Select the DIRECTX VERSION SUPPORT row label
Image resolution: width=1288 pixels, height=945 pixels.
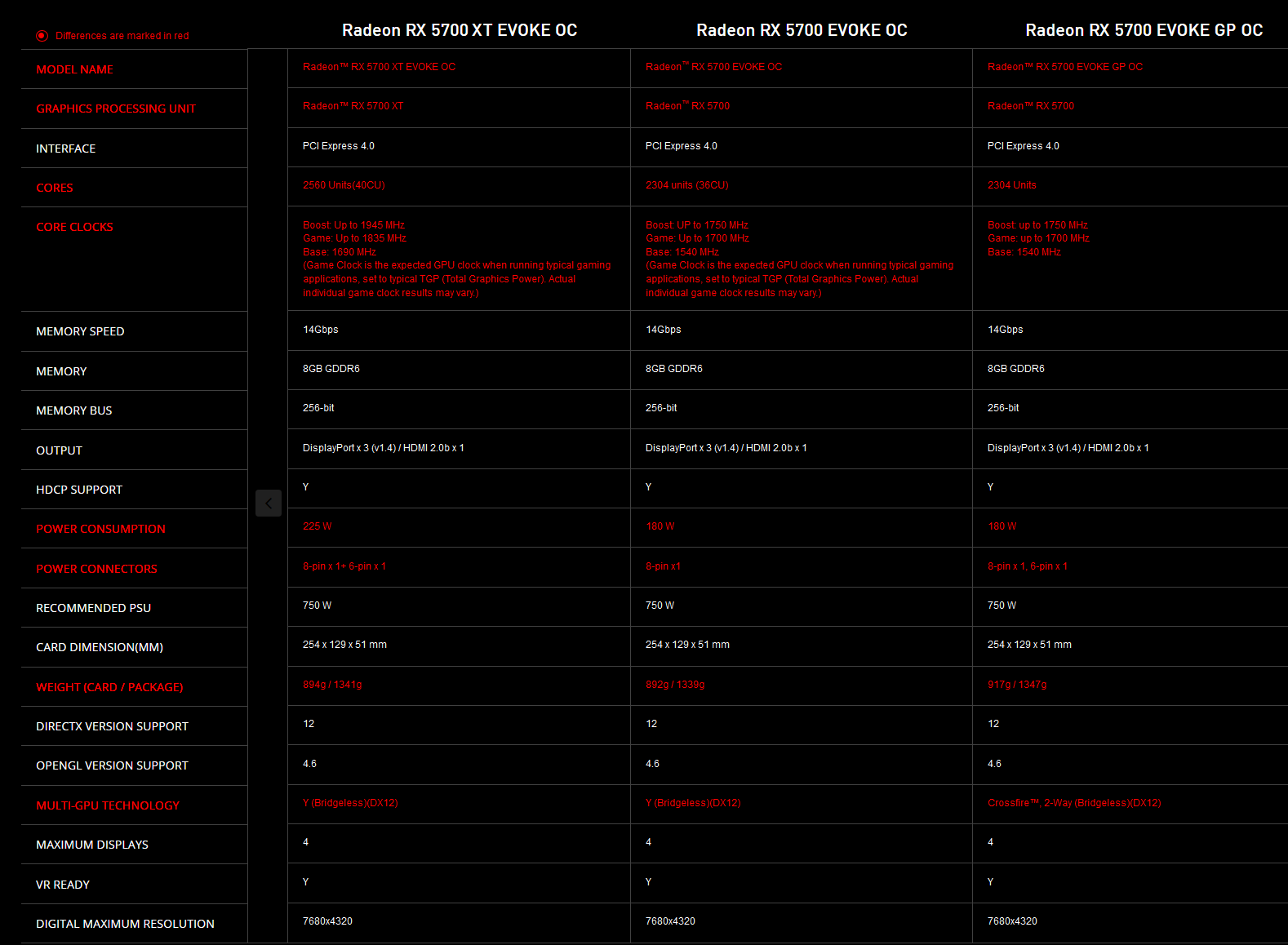[x=112, y=726]
